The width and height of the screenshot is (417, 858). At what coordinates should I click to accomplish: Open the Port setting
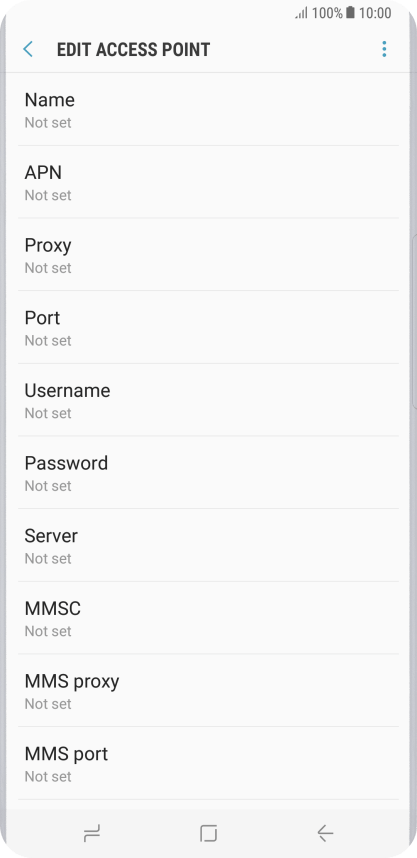(x=208, y=327)
